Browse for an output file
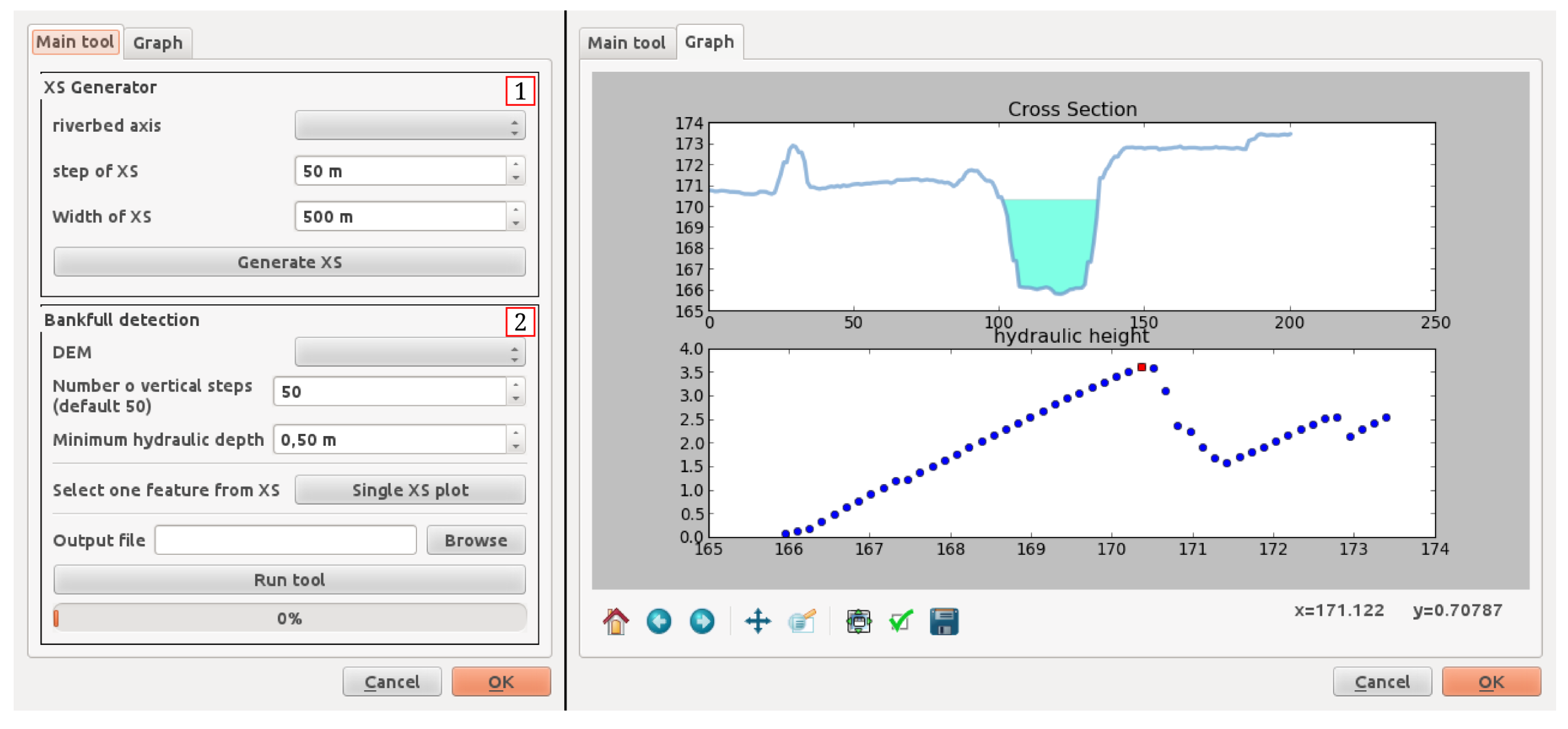This screenshot has width=1568, height=729. coord(475,540)
